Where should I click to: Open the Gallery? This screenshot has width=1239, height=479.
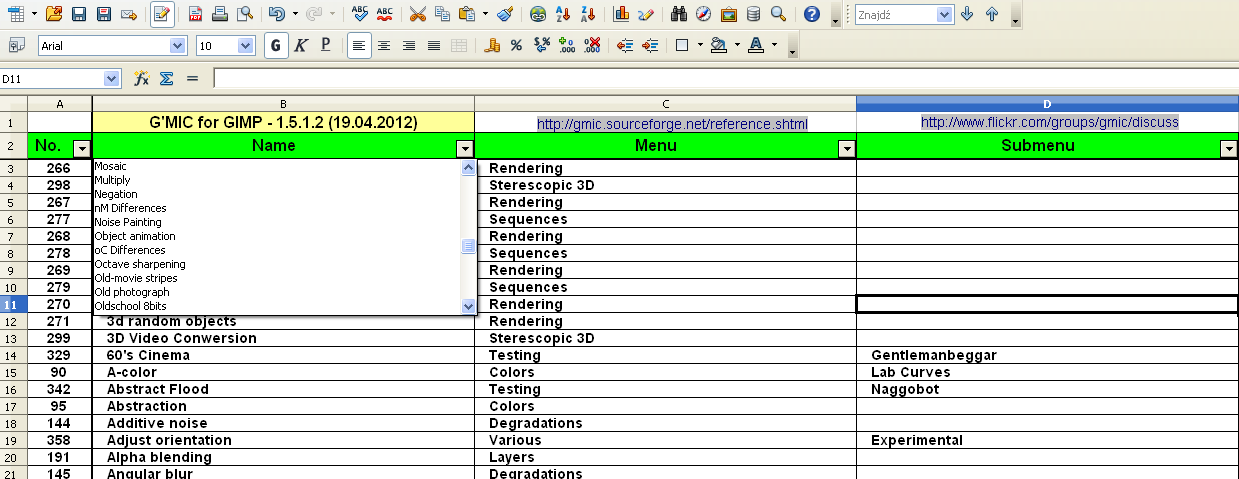click(x=728, y=14)
